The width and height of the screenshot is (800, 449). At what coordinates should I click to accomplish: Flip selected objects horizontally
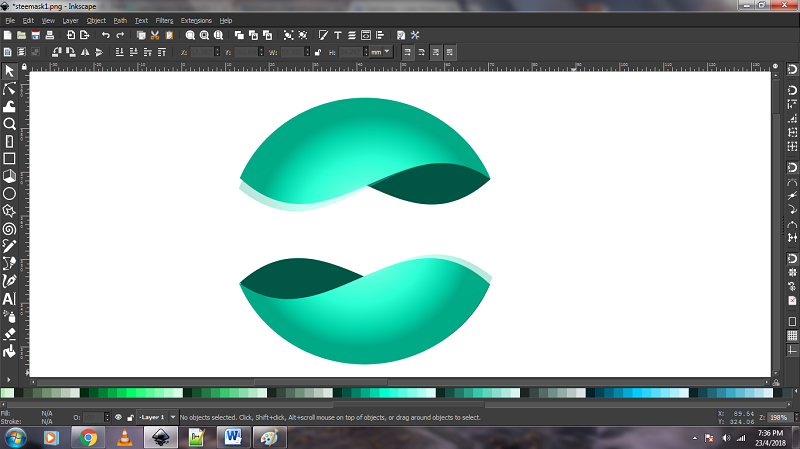pyautogui.click(x=85, y=52)
